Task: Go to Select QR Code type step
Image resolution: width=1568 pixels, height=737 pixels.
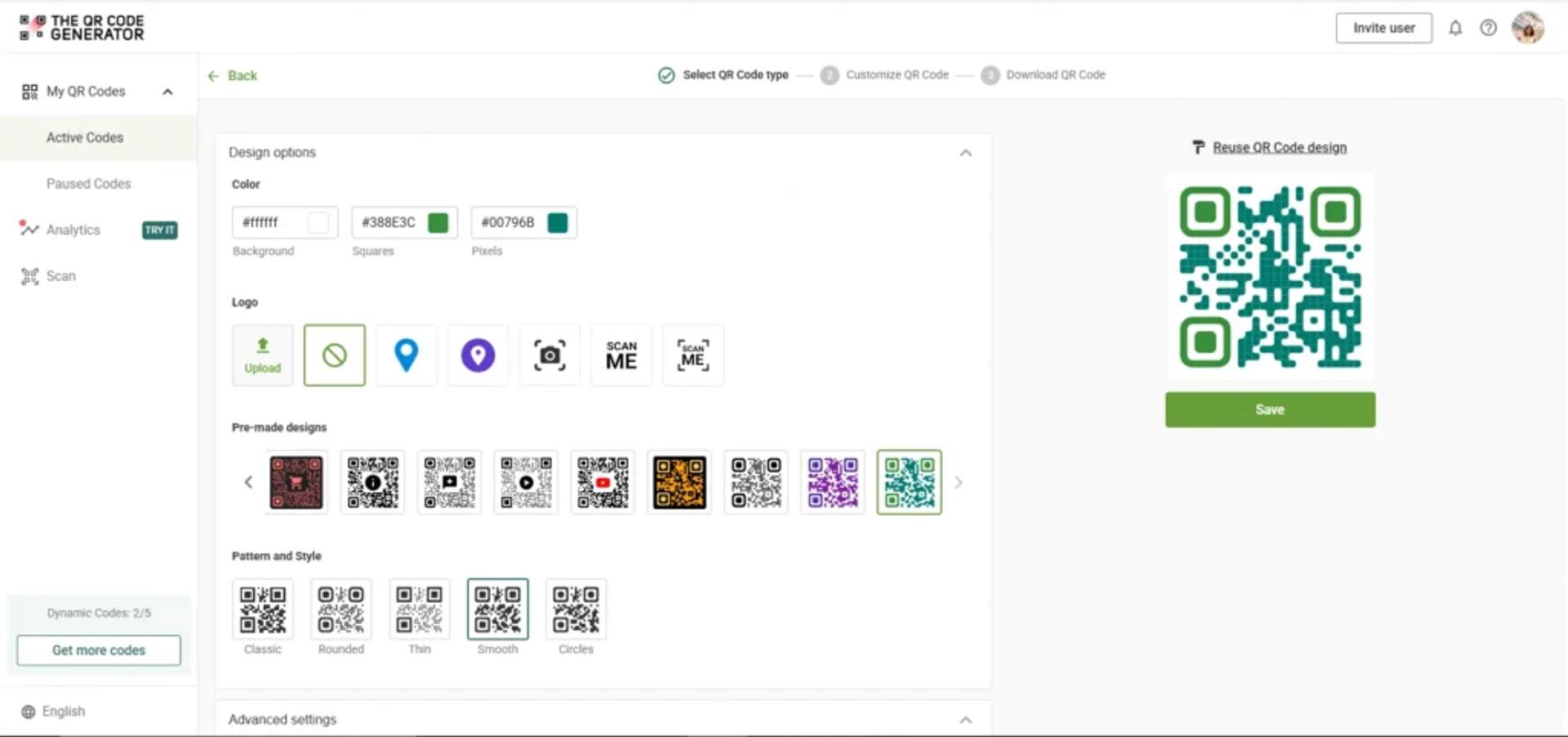Action: (723, 75)
